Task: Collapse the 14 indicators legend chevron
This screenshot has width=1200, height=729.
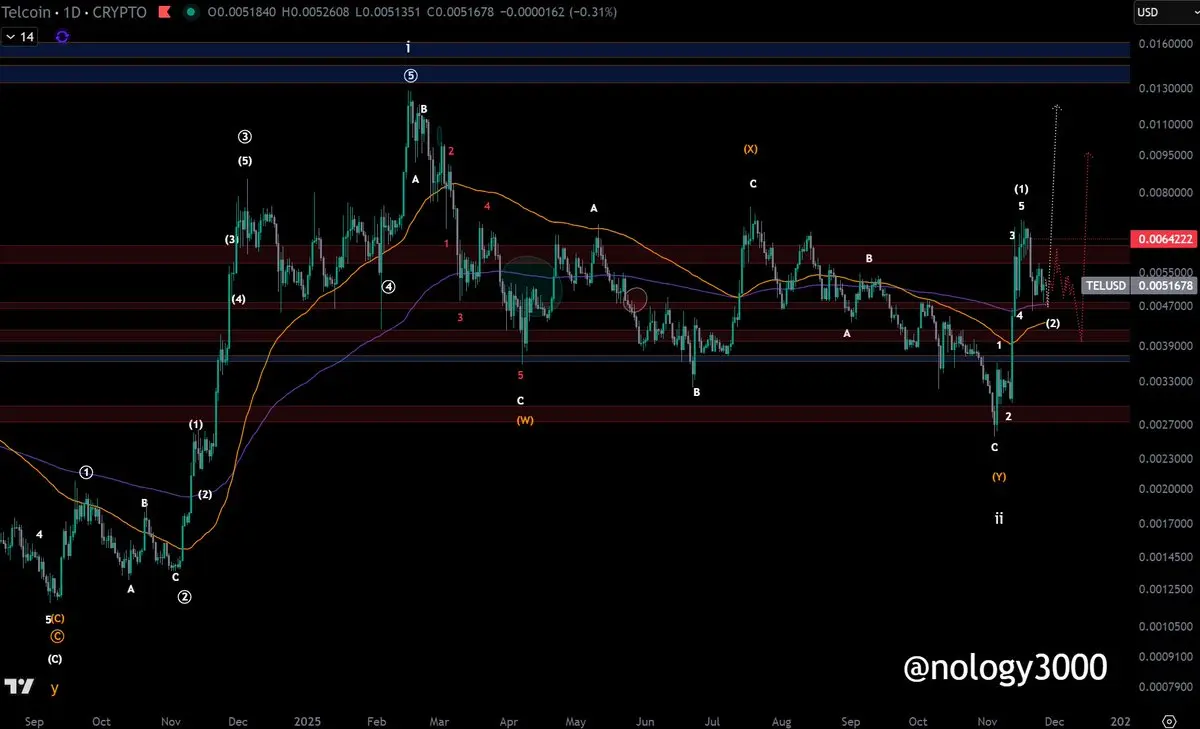Action: (x=10, y=36)
